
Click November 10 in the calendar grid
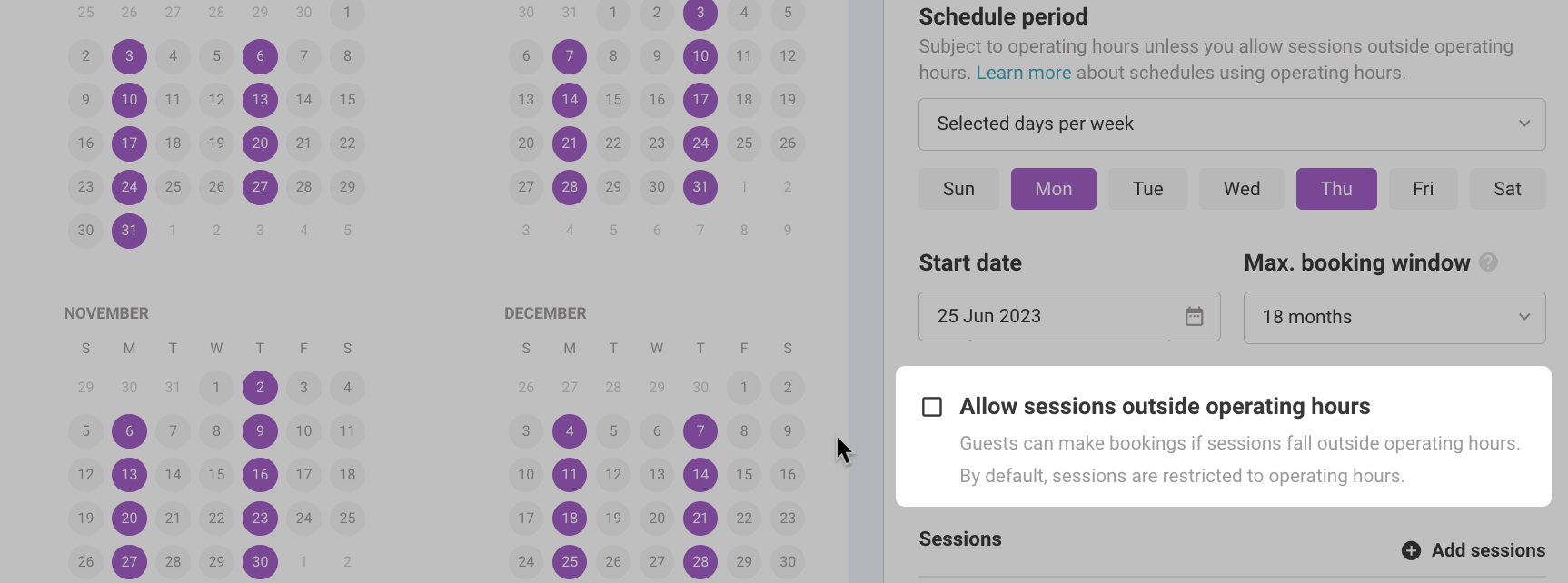(303, 430)
